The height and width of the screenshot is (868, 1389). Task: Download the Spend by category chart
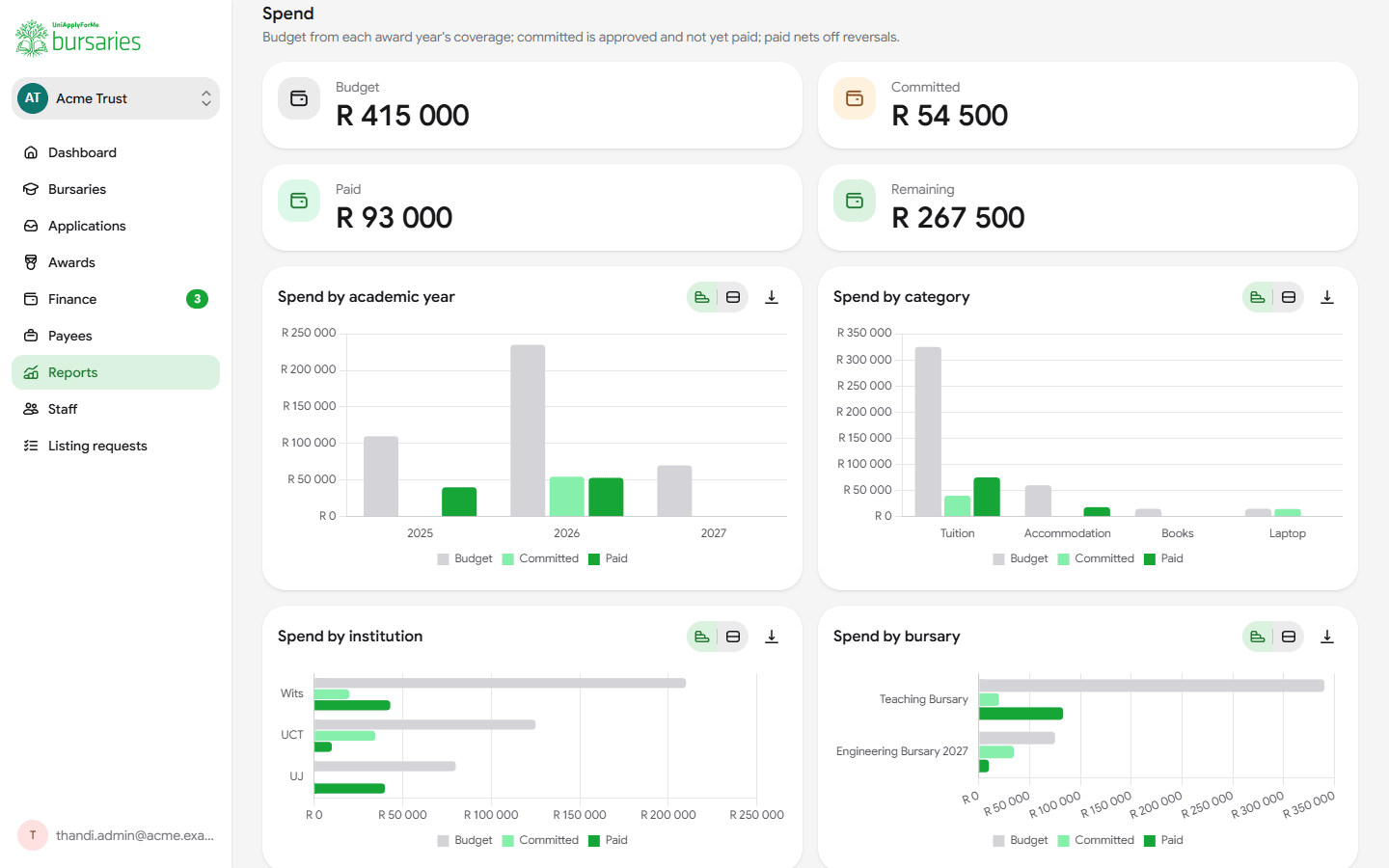pos(1327,297)
